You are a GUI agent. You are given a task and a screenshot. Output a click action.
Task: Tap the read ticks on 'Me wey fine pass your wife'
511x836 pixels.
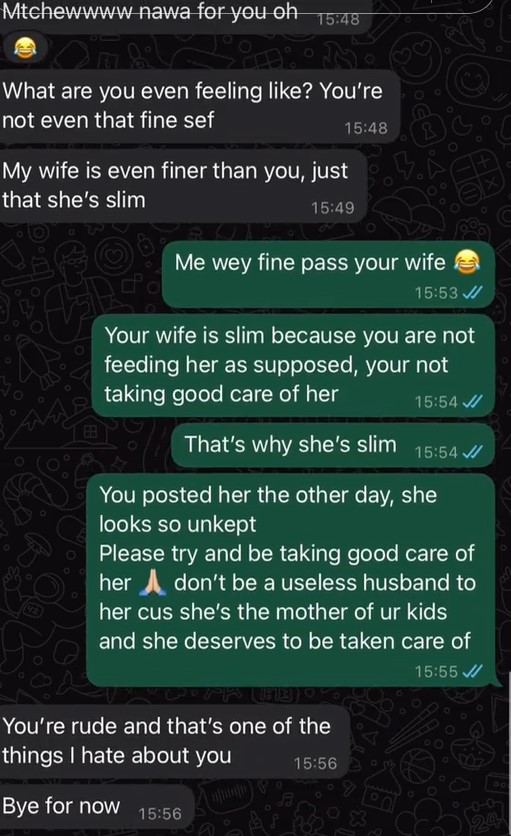(x=473, y=293)
